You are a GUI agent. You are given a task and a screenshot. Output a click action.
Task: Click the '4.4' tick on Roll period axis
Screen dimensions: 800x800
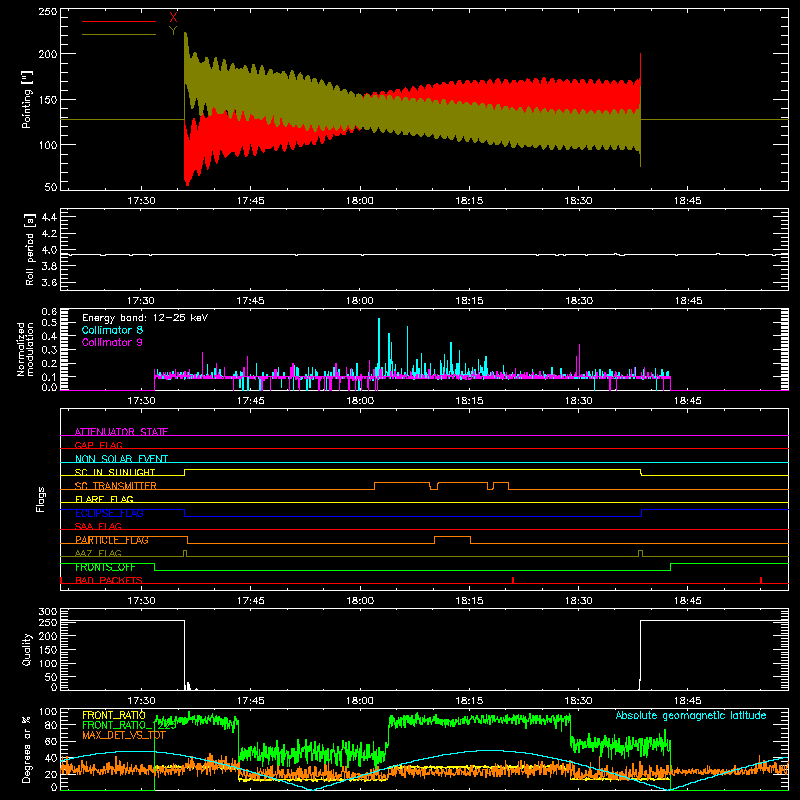pyautogui.click(x=49, y=217)
